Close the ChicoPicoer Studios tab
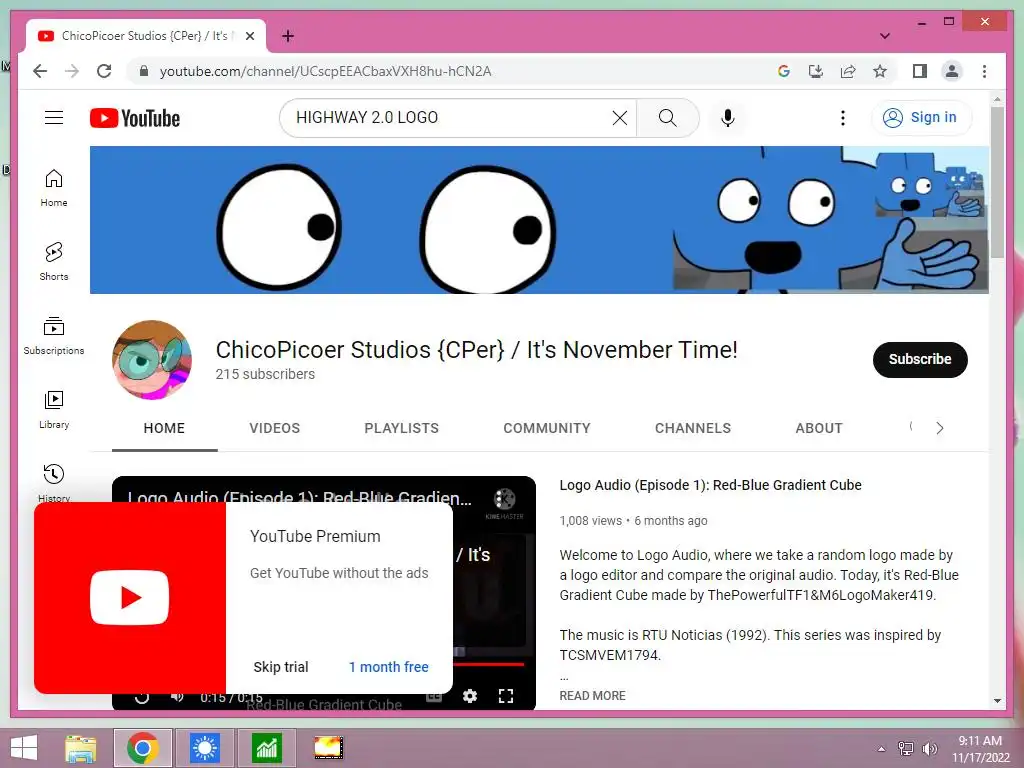 (x=249, y=36)
